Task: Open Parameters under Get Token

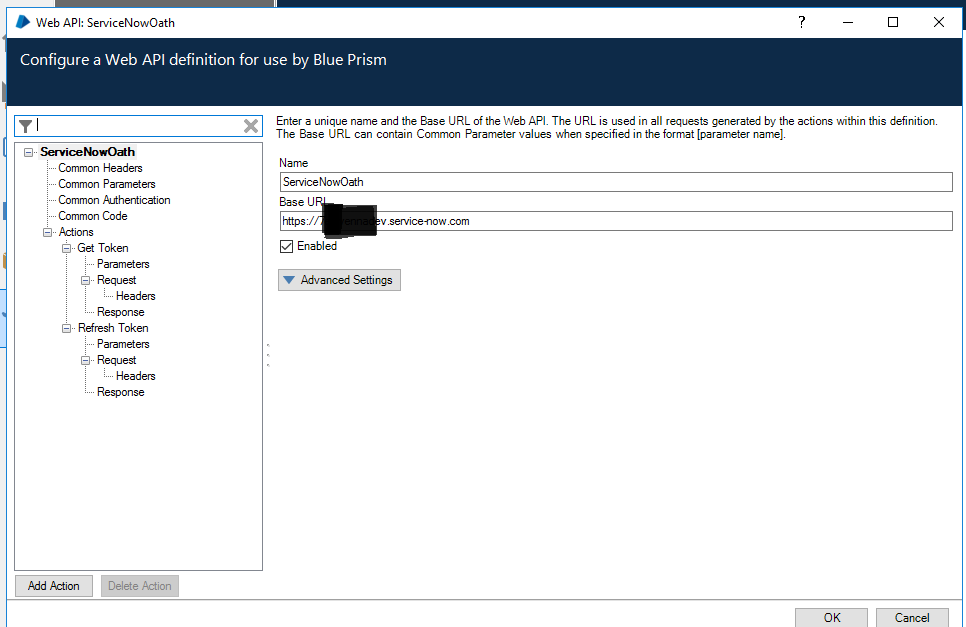Action: [123, 264]
